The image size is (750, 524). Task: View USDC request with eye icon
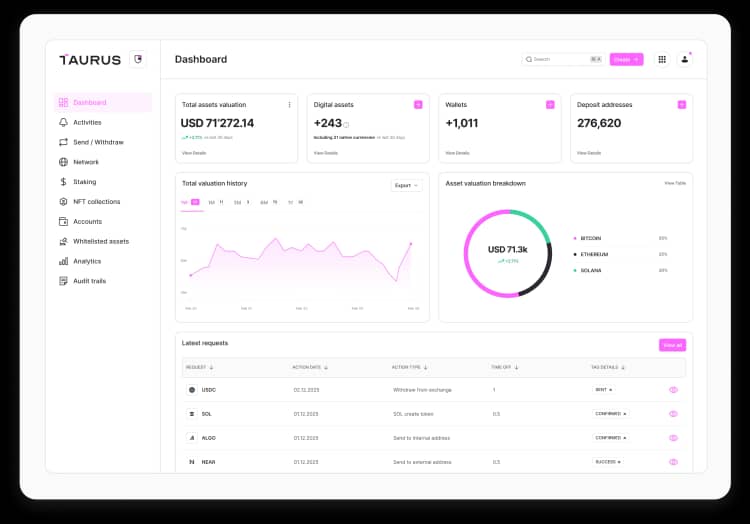673,390
